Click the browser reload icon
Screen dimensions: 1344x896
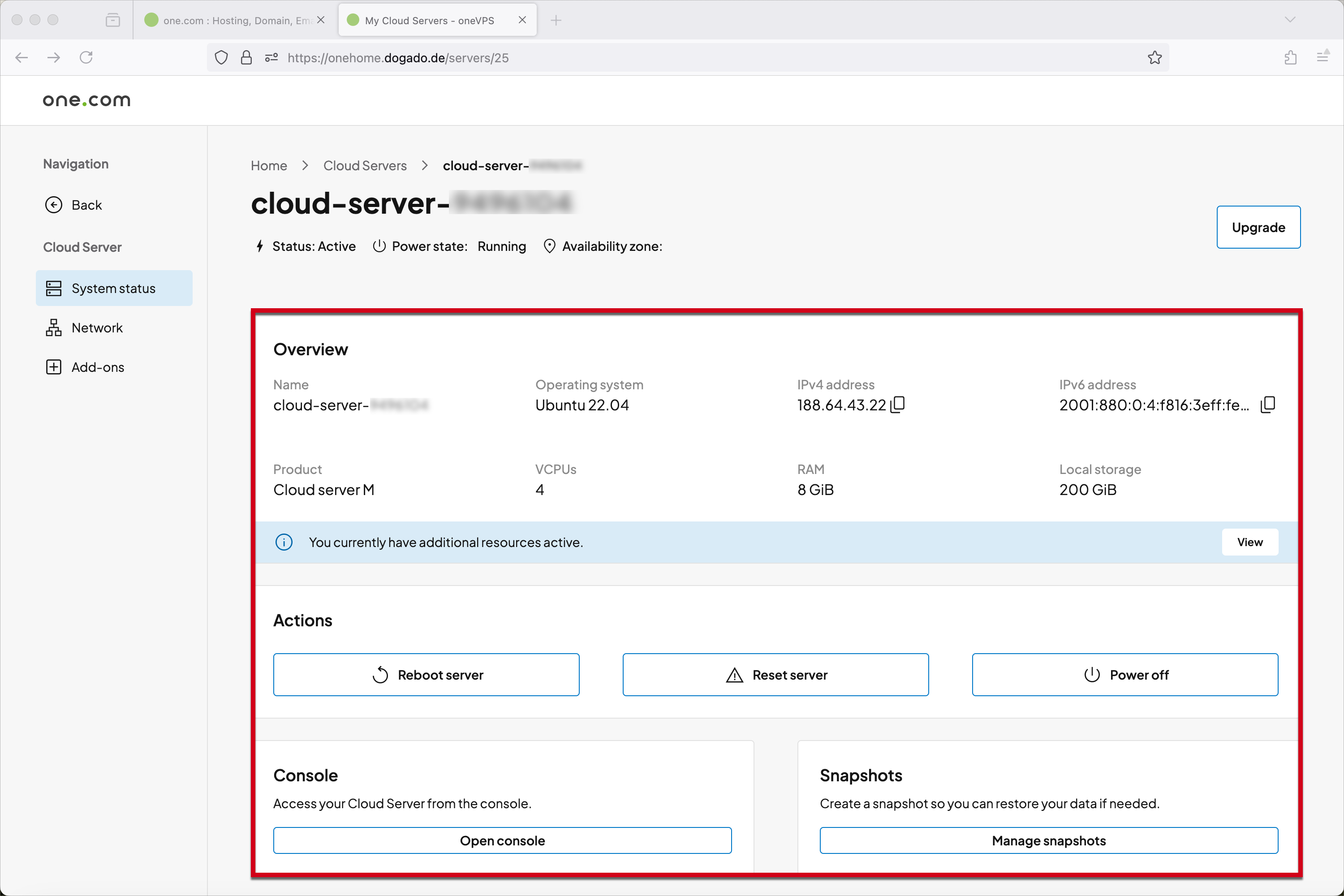click(x=86, y=58)
